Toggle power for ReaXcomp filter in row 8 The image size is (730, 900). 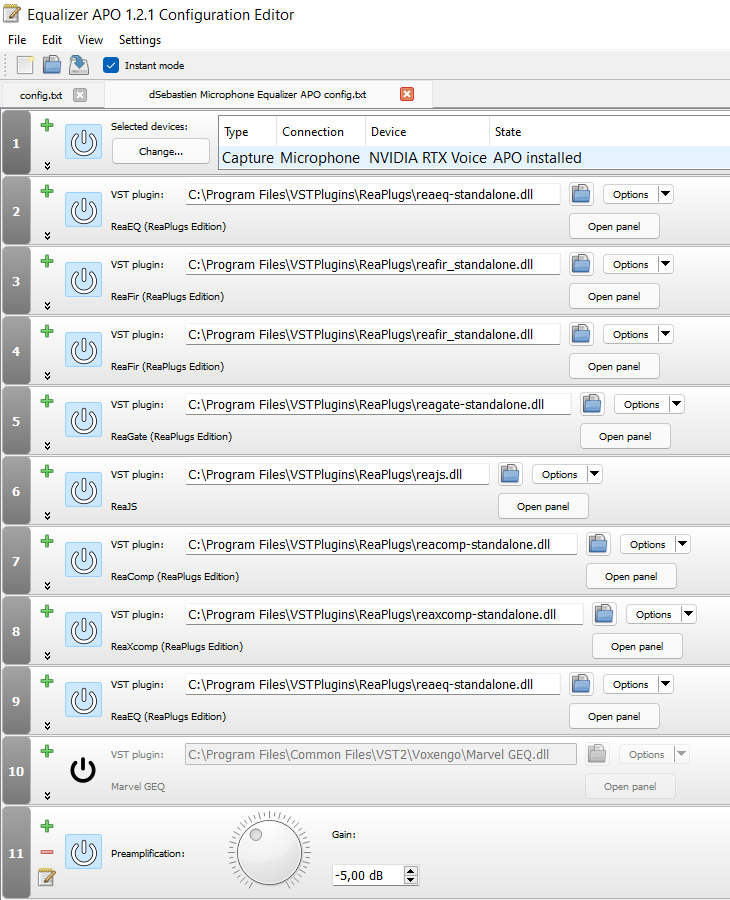click(x=83, y=630)
